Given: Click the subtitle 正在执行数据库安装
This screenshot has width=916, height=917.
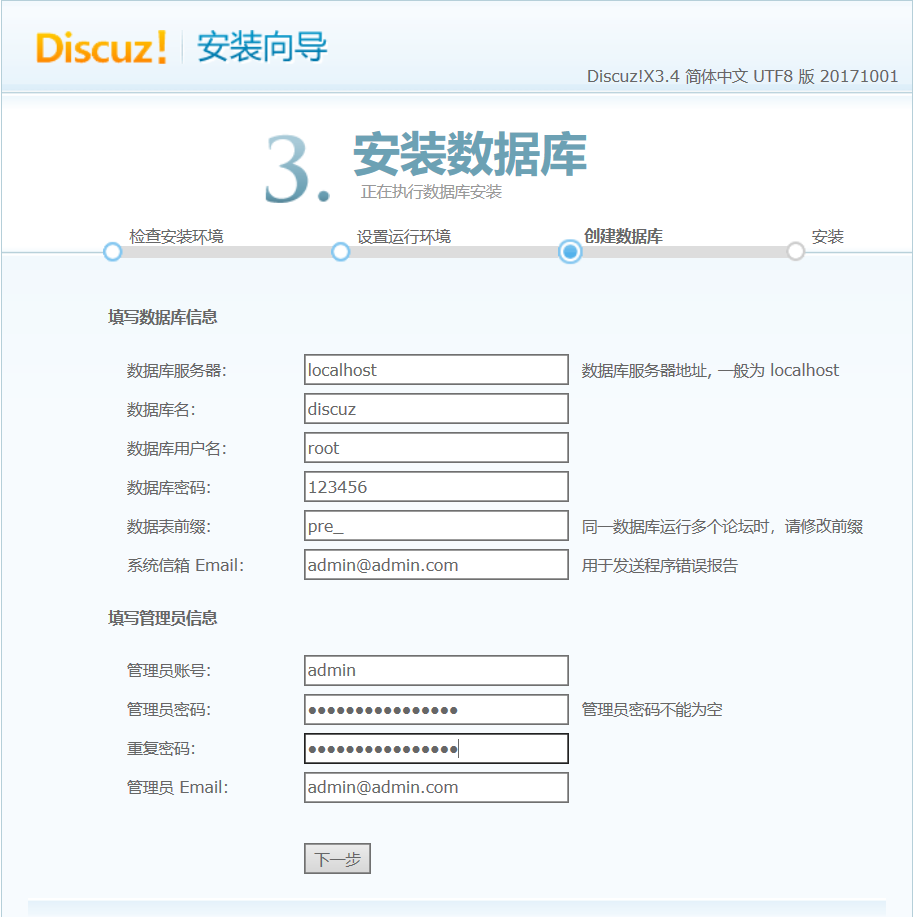Looking at the screenshot, I should click(431, 192).
